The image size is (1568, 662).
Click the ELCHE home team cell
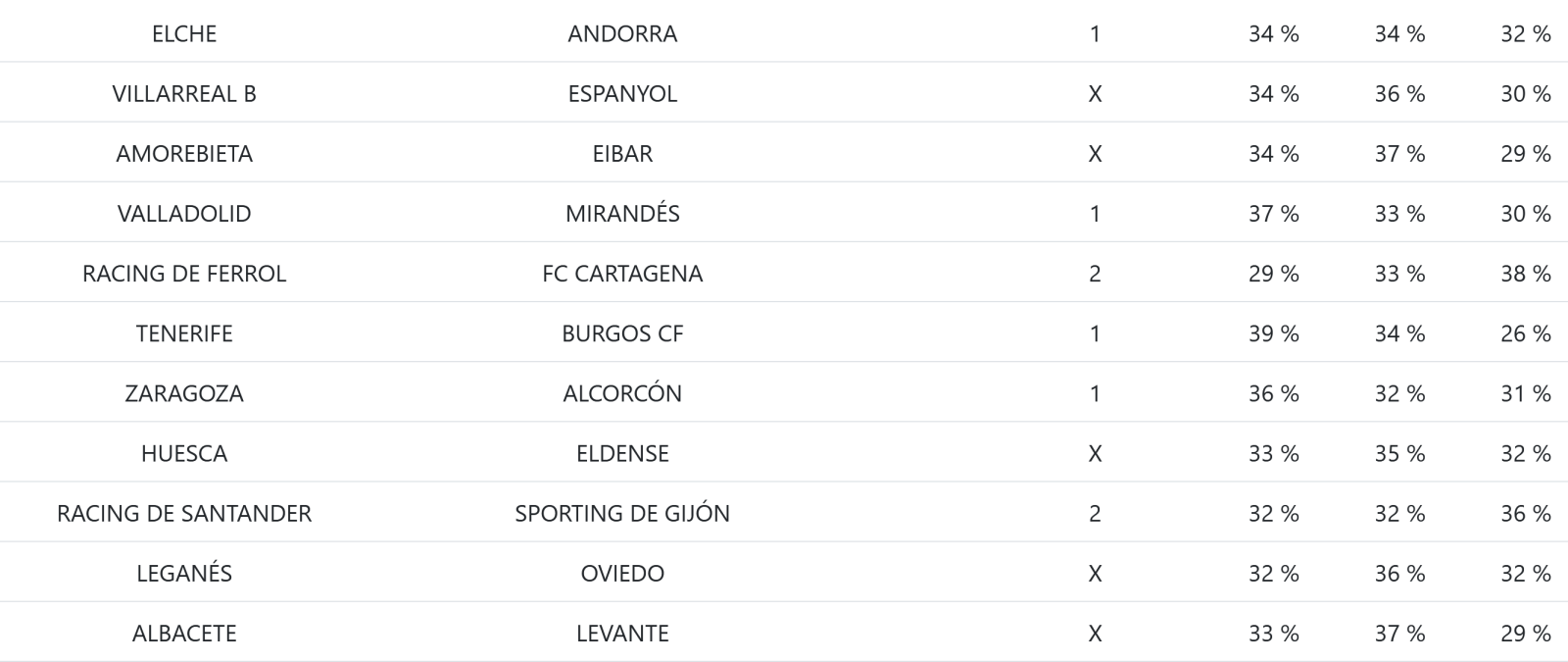[184, 33]
